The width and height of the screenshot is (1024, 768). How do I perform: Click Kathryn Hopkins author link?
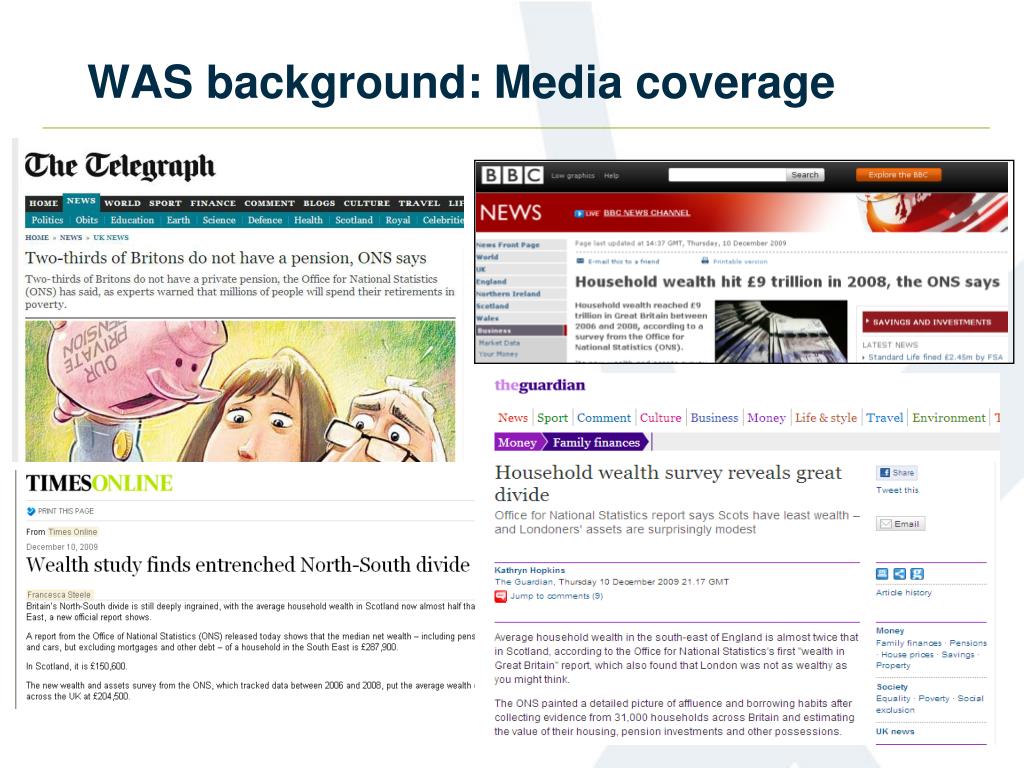coord(530,570)
